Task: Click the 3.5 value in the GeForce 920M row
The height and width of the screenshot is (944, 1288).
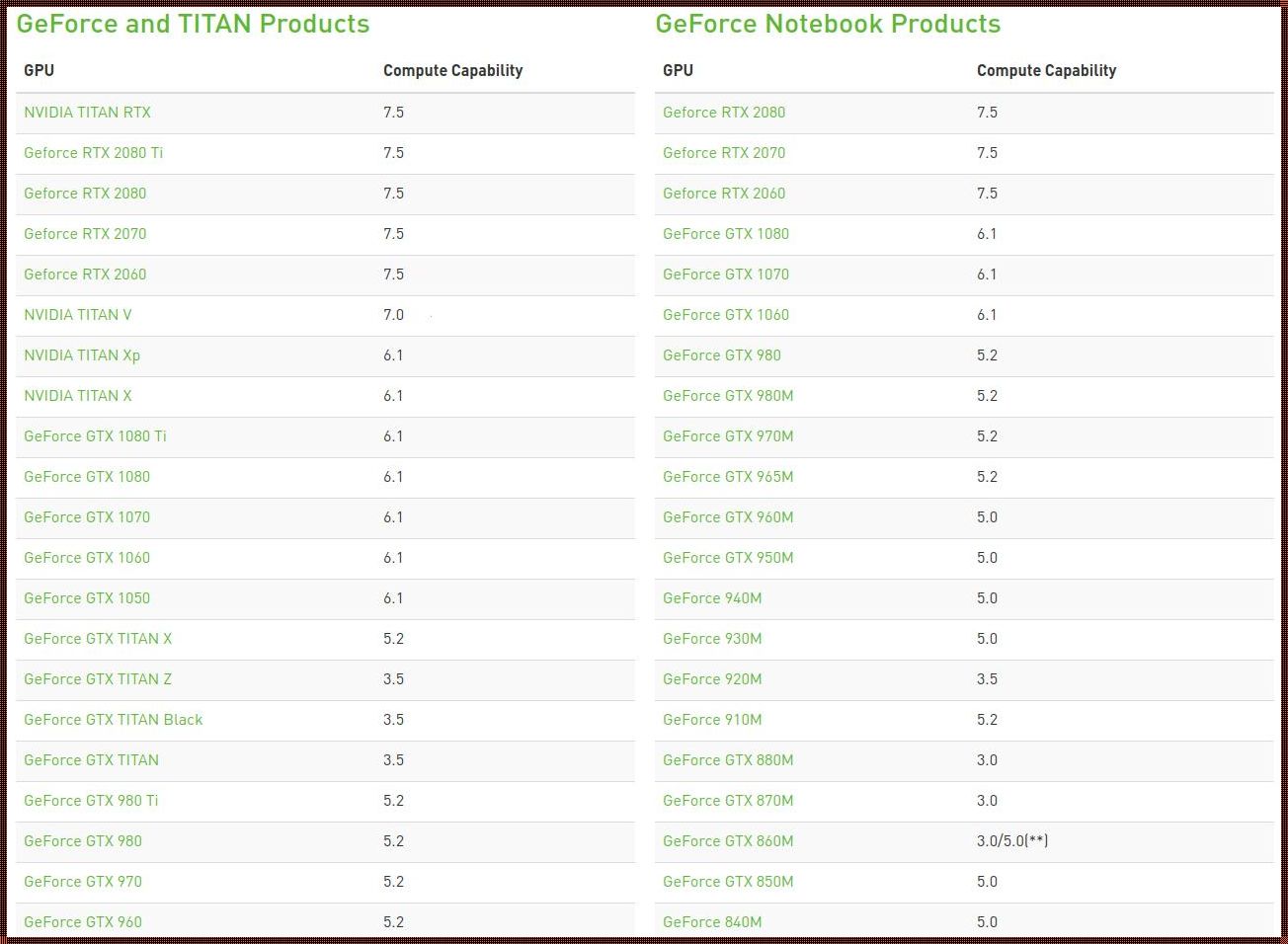Action: 987,679
